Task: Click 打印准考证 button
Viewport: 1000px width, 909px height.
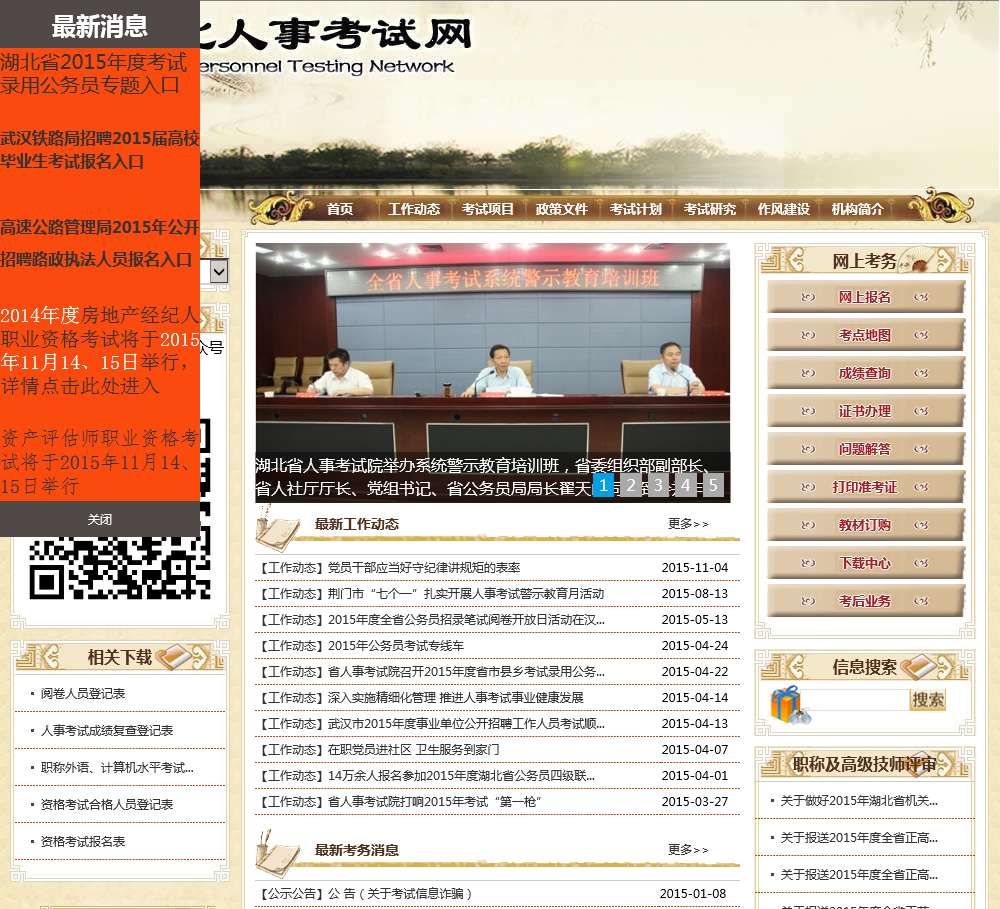Action: click(x=865, y=487)
